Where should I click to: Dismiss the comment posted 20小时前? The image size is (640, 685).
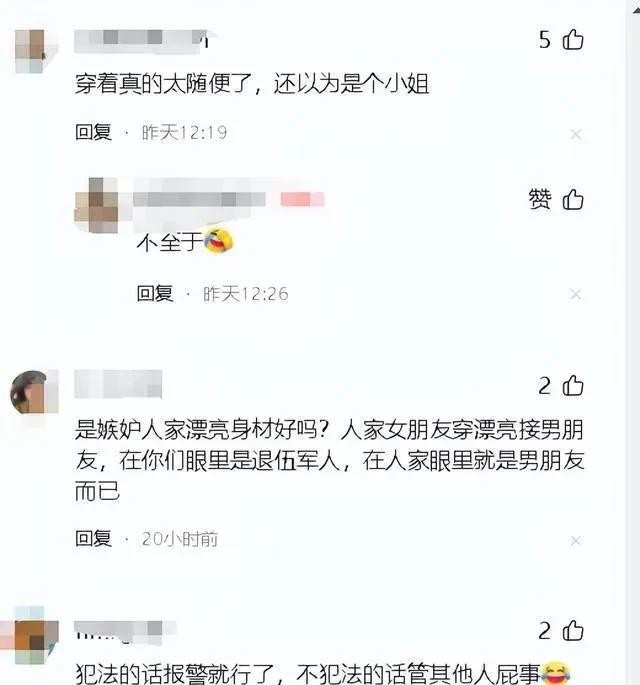[x=576, y=541]
